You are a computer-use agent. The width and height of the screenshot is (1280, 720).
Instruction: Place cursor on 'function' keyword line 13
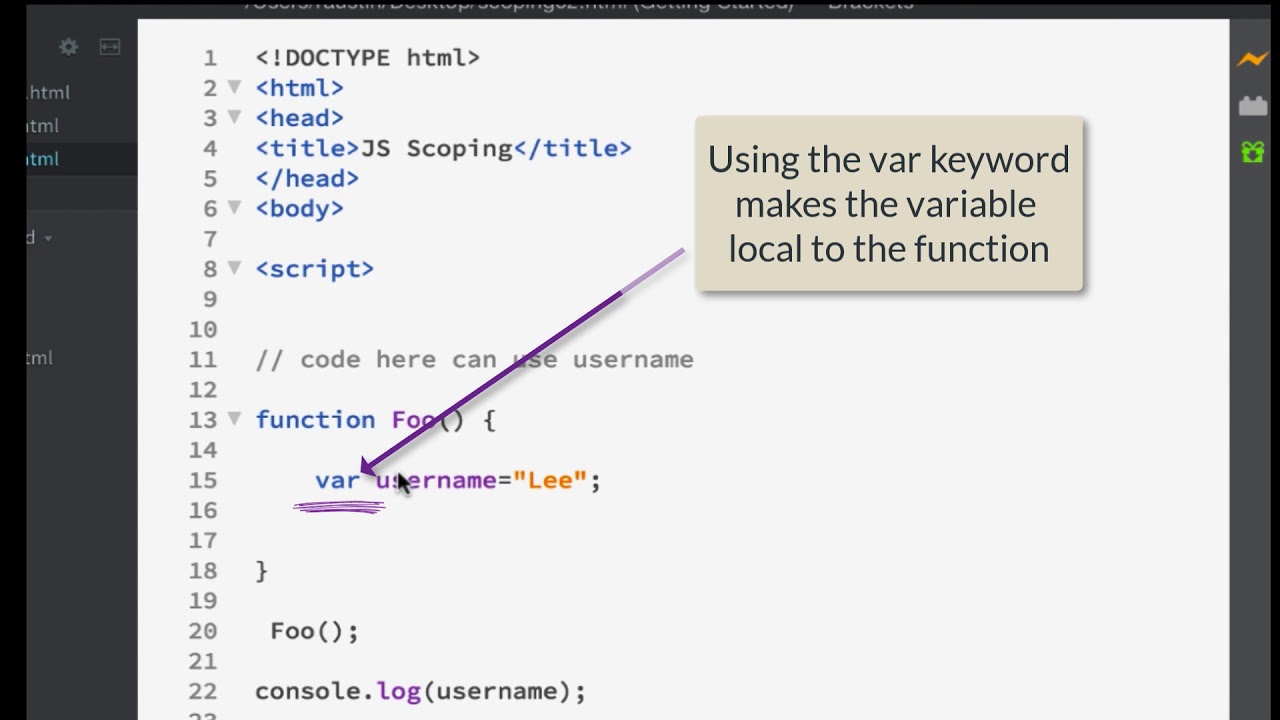(315, 419)
